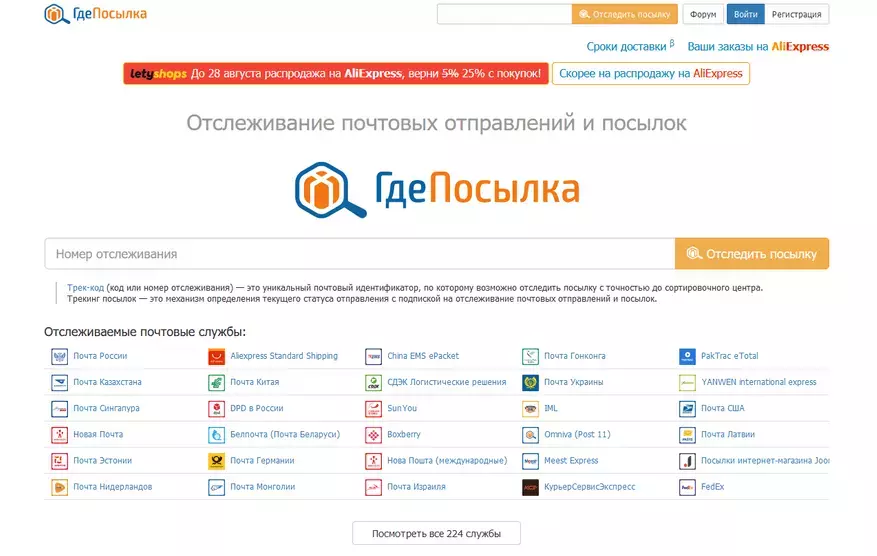877x556 pixels.
Task: Click the Почта России icon
Action: 59,356
